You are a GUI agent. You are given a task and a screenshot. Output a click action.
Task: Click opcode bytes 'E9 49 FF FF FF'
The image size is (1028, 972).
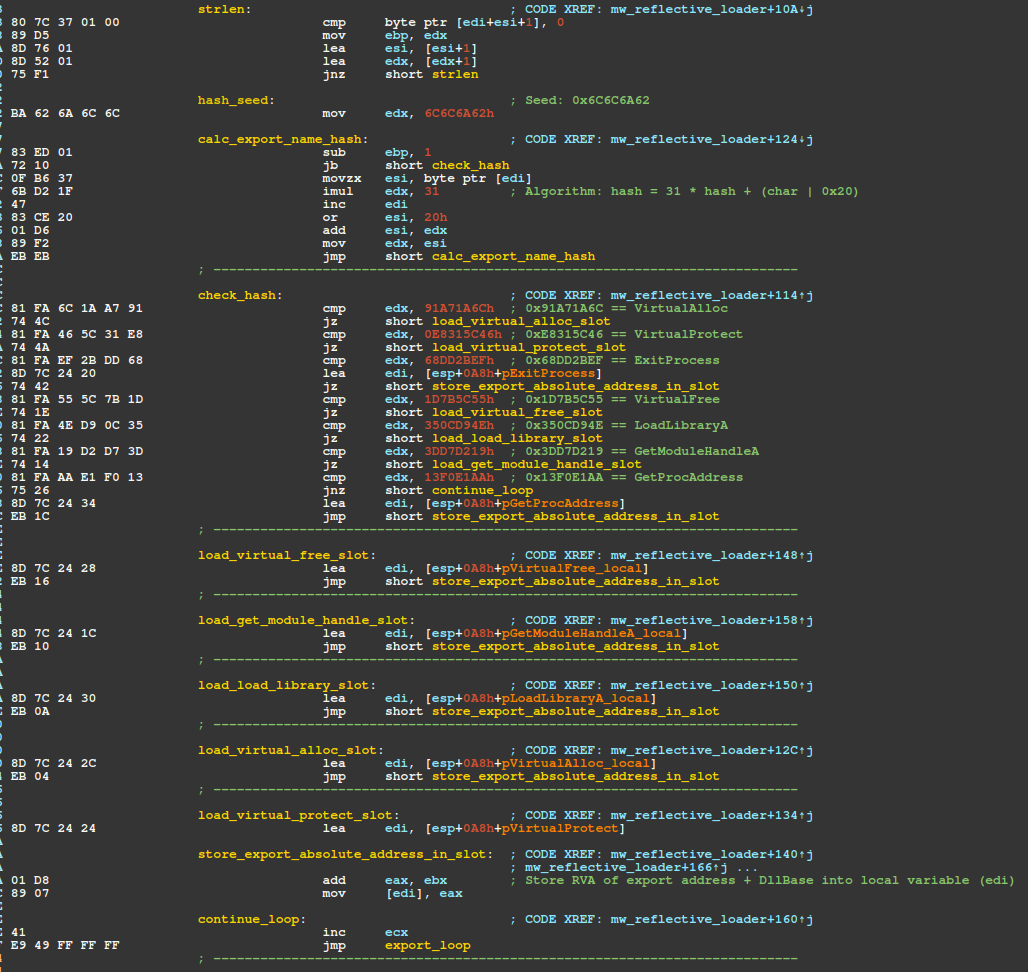65,945
